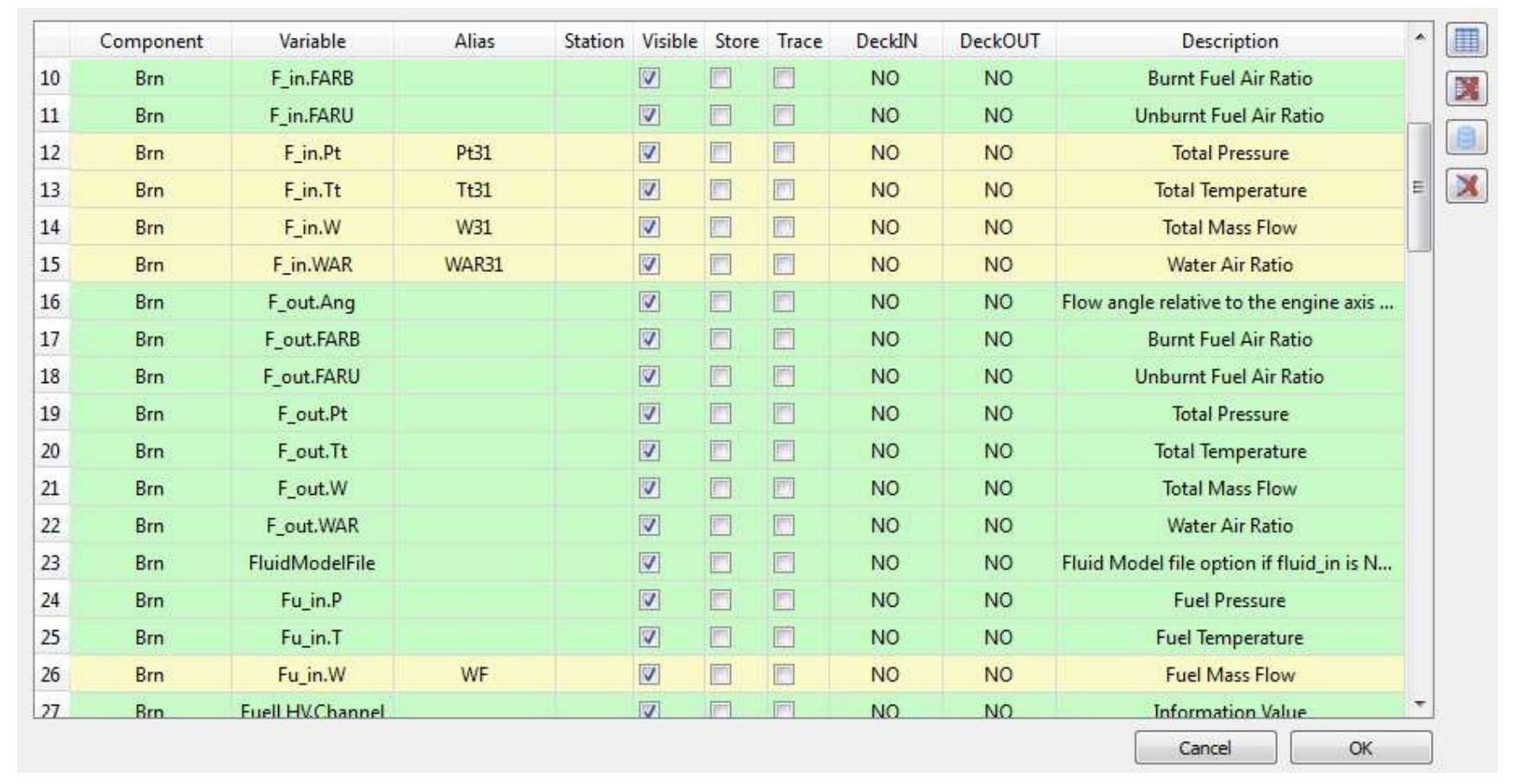
Task: Enable Trace for Fu_in.W row
Action: [783, 675]
